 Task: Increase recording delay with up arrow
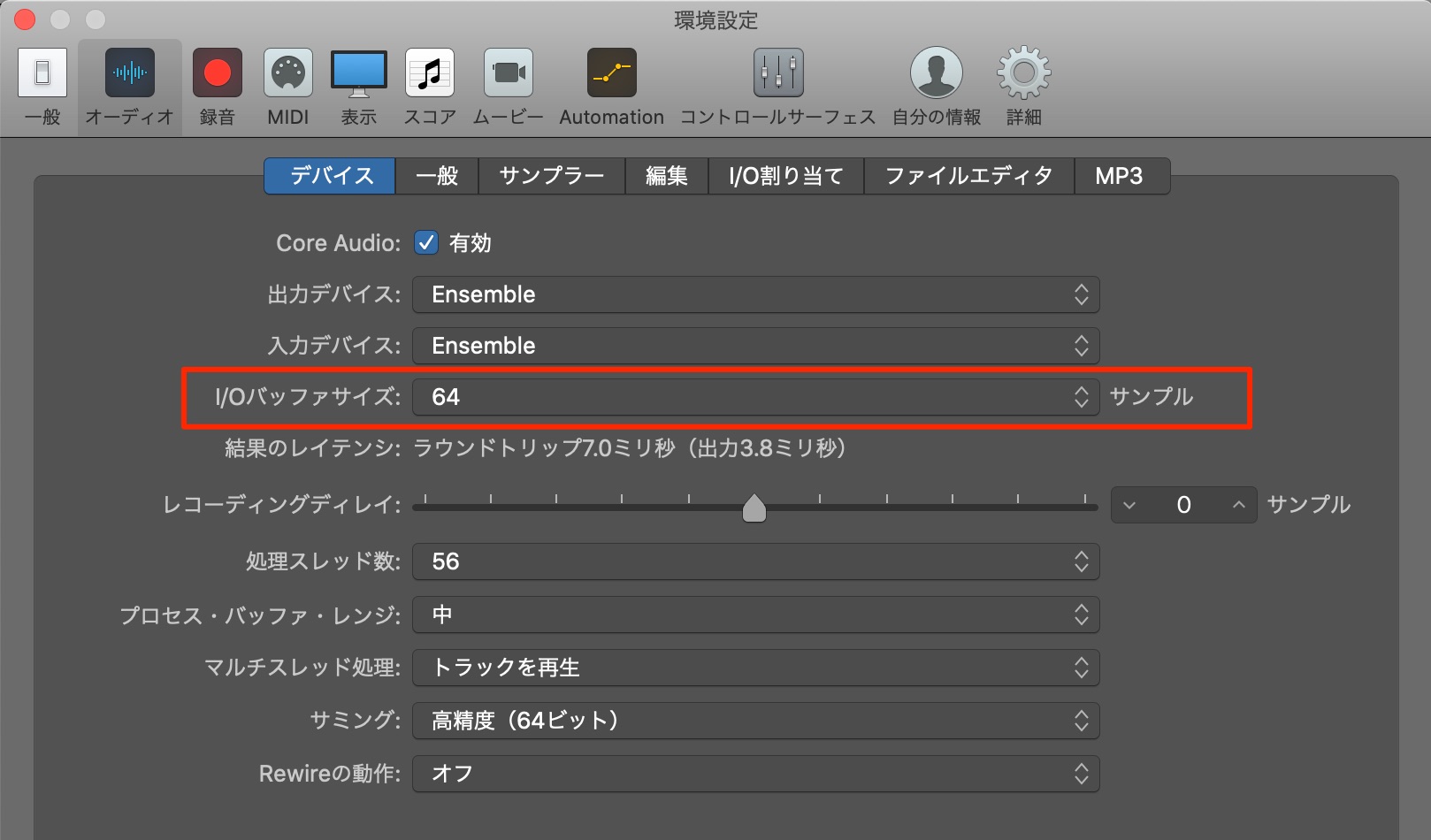[x=1239, y=505]
